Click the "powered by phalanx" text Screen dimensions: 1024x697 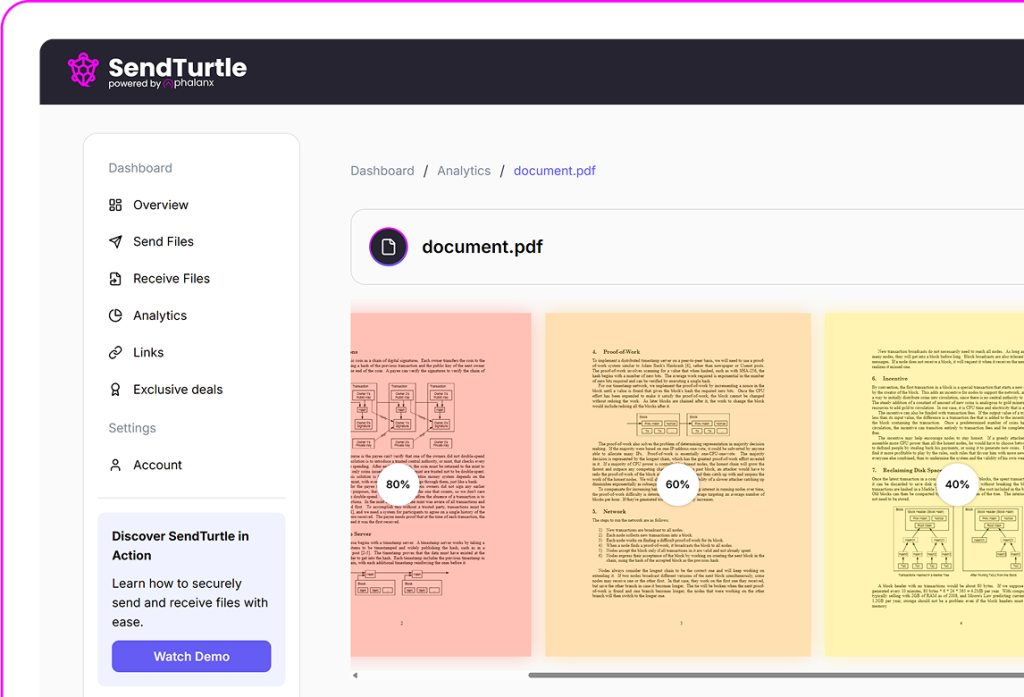point(161,84)
